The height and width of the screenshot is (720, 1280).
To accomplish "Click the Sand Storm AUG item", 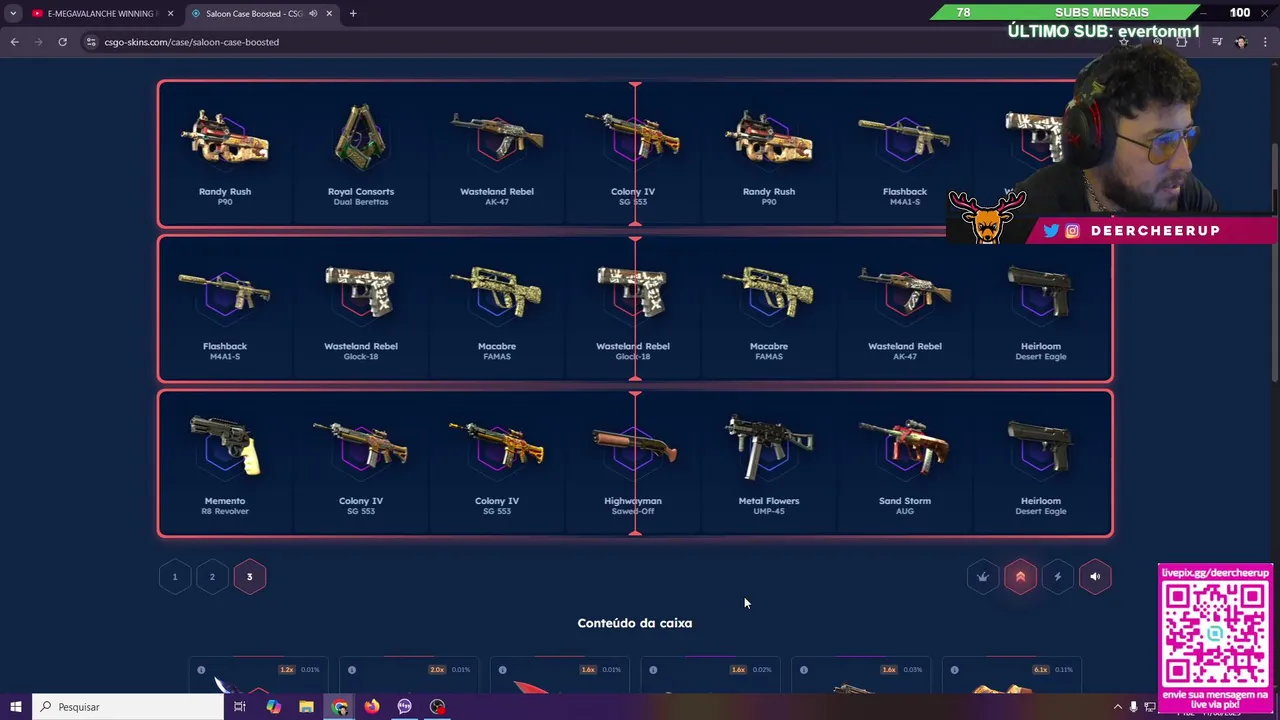I will (x=905, y=464).
